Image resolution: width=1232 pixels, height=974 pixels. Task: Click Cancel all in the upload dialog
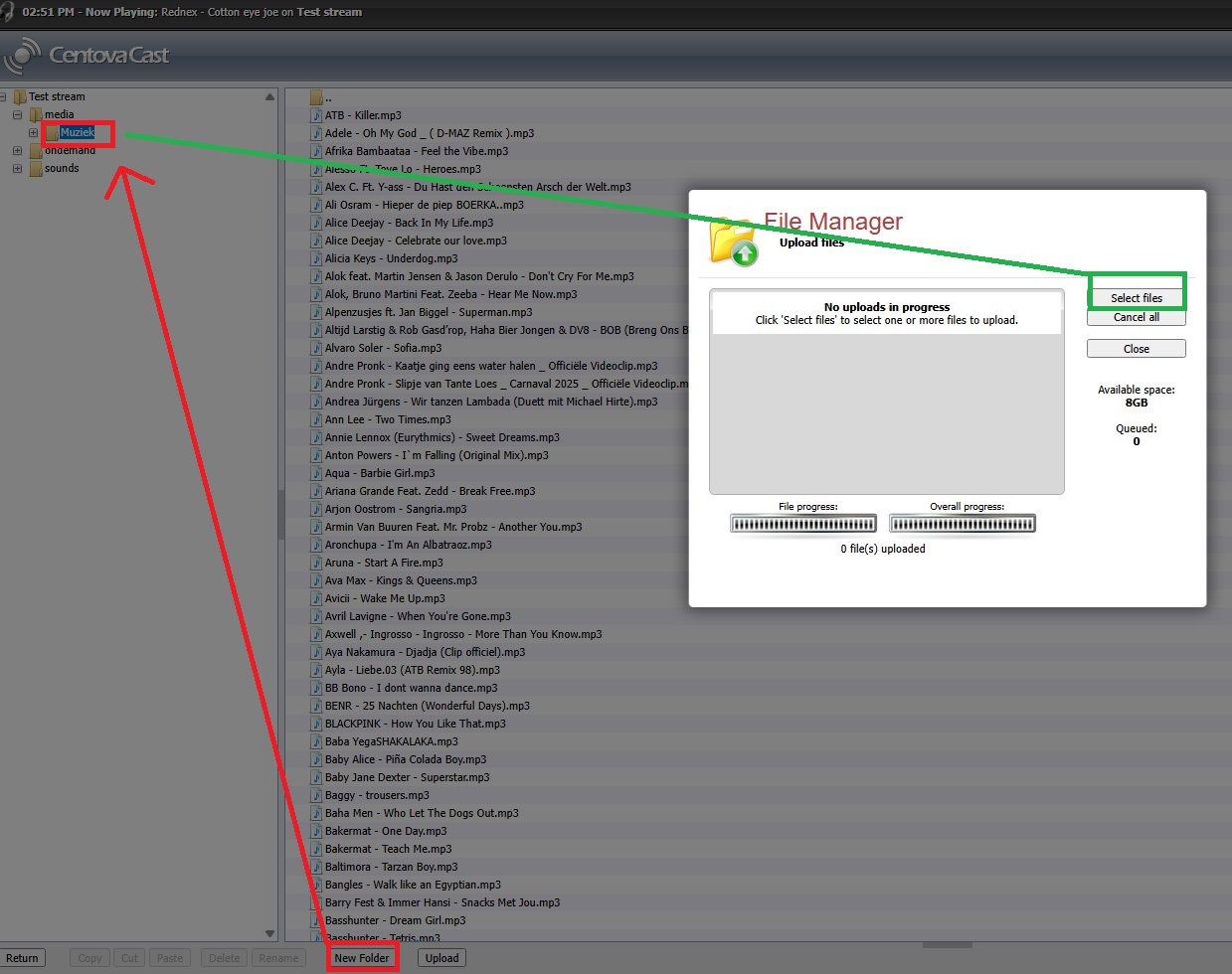pos(1136,317)
